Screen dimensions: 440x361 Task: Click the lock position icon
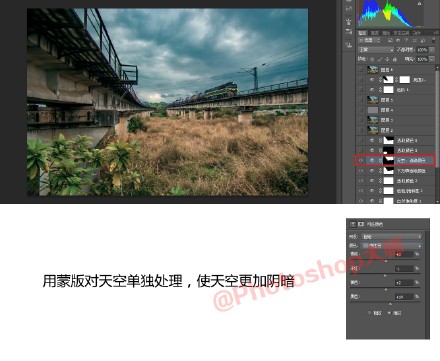coord(387,59)
